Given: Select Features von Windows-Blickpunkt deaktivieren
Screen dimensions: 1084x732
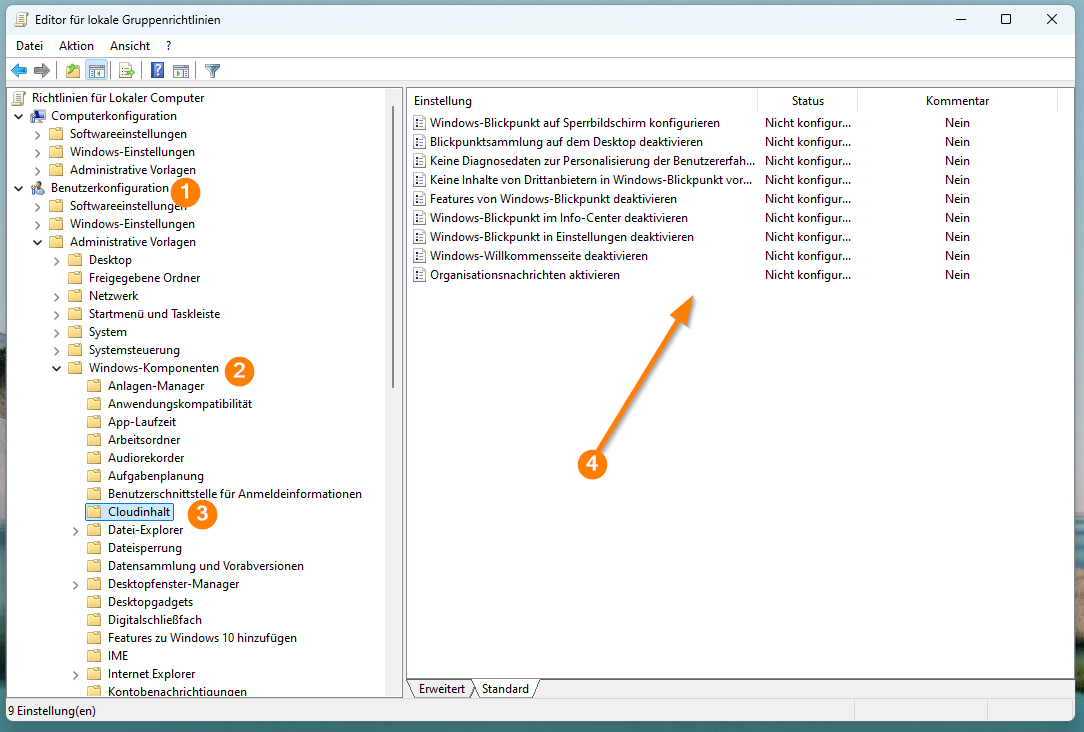Looking at the screenshot, I should [x=553, y=199].
